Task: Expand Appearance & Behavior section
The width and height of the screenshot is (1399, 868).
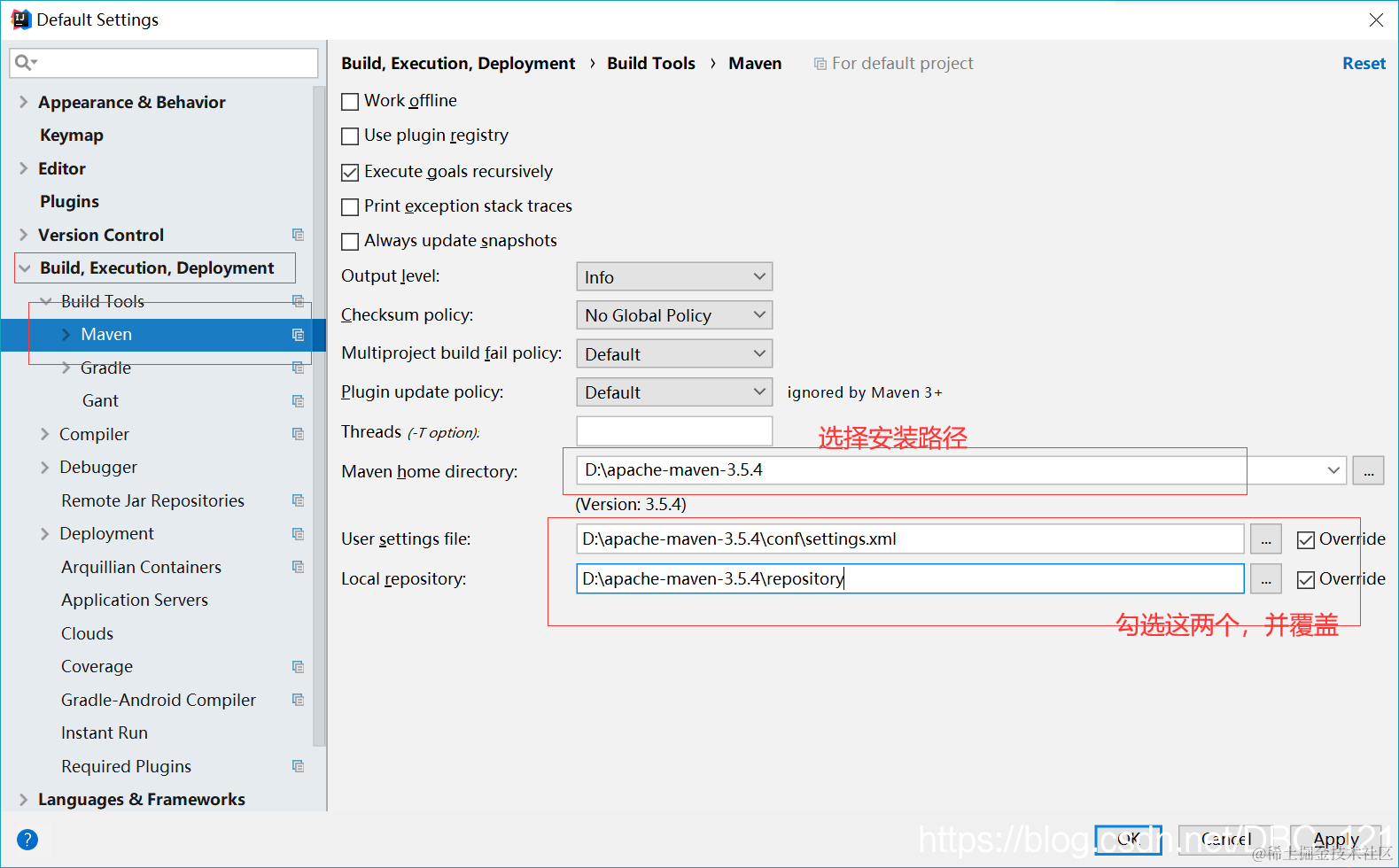Action: point(24,102)
